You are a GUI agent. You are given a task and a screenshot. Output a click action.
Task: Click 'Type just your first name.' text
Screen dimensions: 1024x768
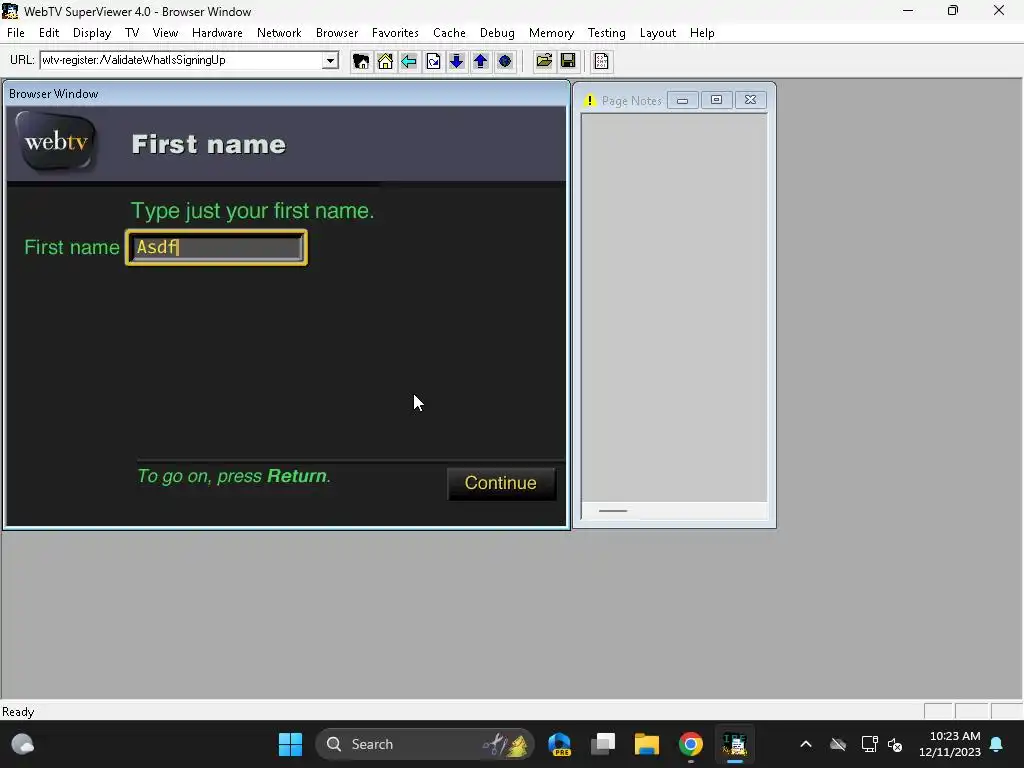[x=252, y=211]
